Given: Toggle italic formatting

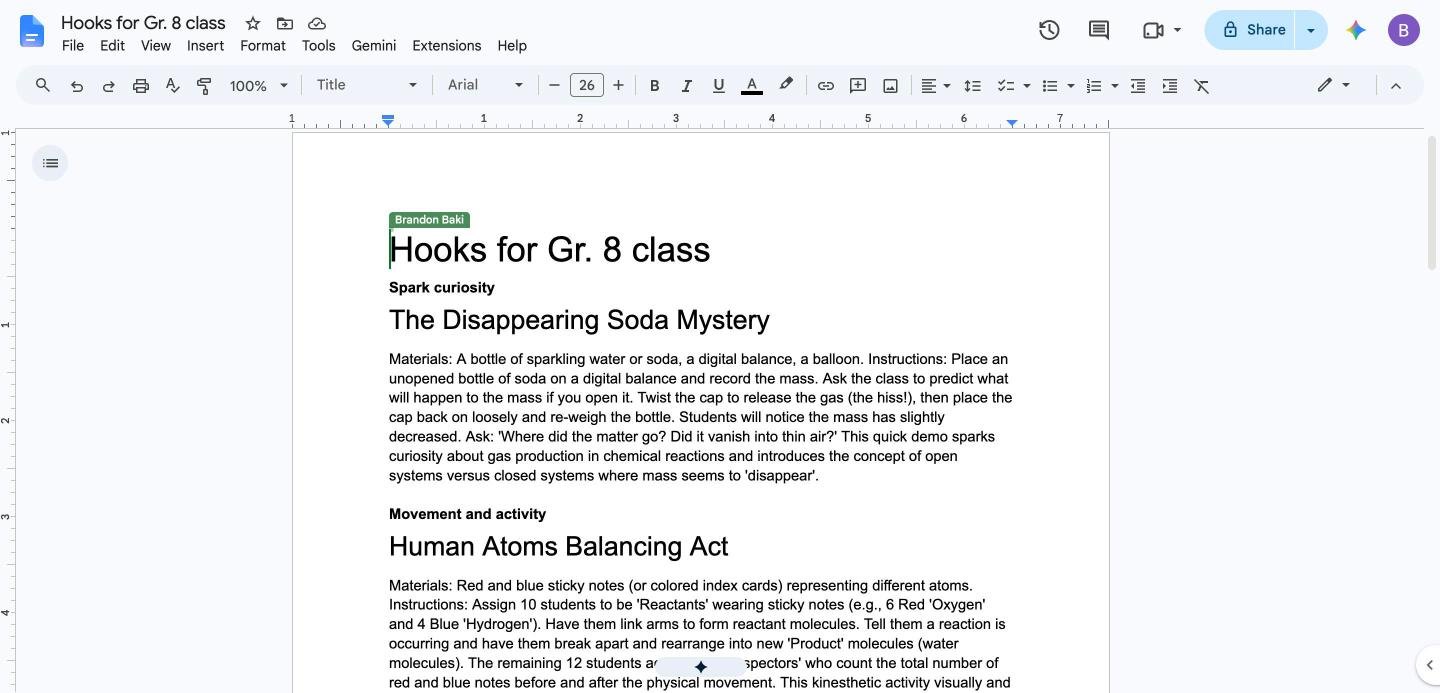Looking at the screenshot, I should pos(686,86).
